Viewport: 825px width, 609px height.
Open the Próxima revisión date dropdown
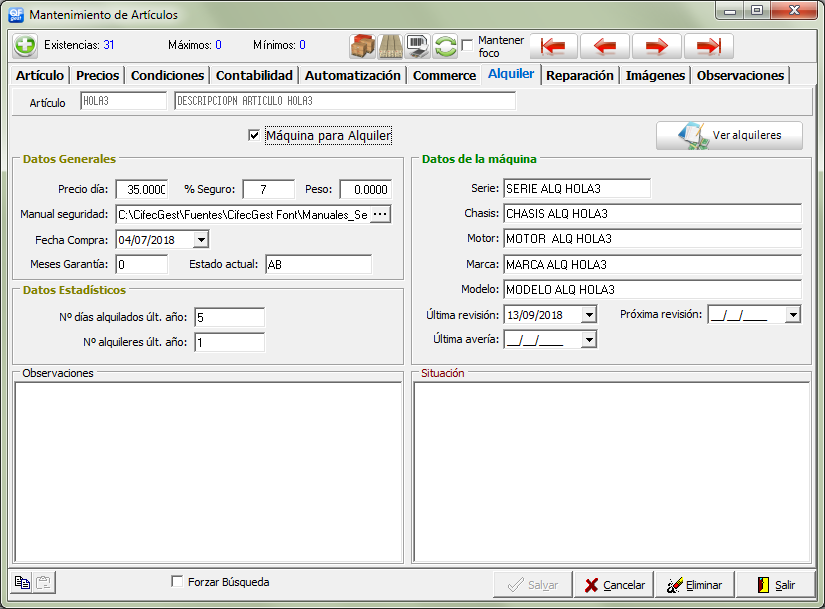coord(793,315)
